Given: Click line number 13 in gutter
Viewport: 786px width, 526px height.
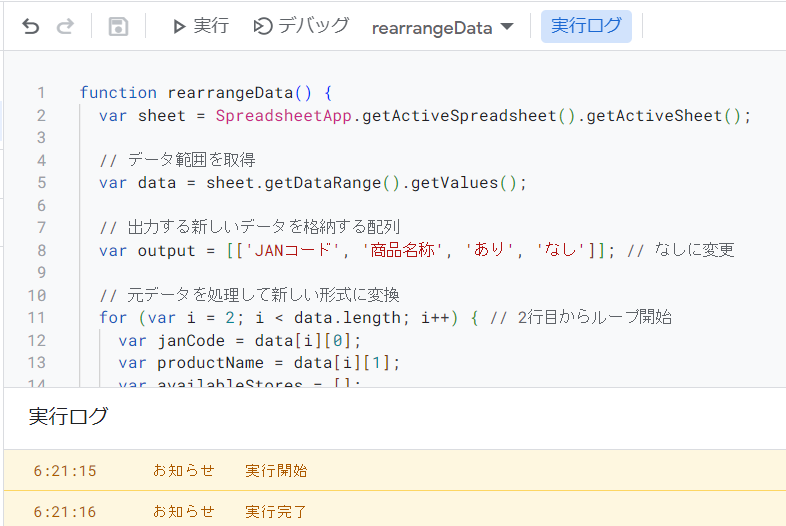Looking at the screenshot, I should coord(37,363).
